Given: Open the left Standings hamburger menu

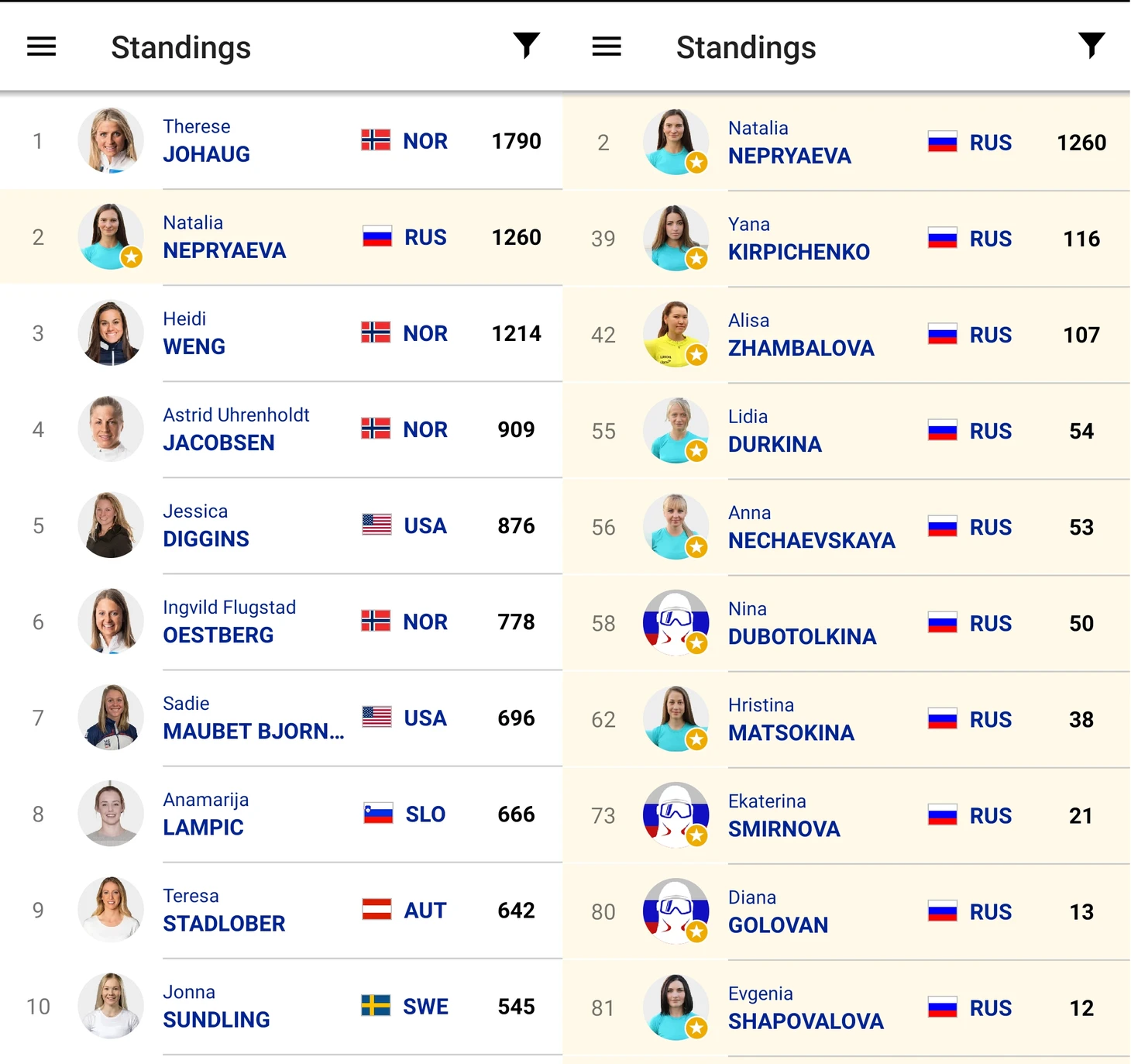Looking at the screenshot, I should [x=42, y=46].
